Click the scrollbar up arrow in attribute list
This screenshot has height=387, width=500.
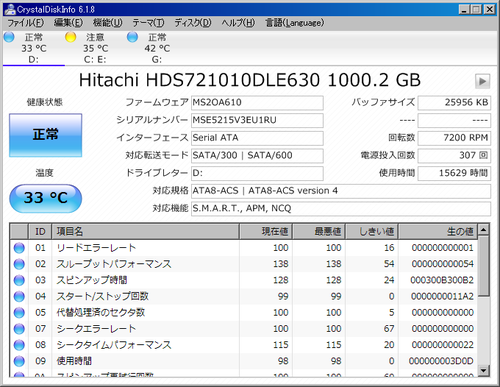[x=483, y=230]
